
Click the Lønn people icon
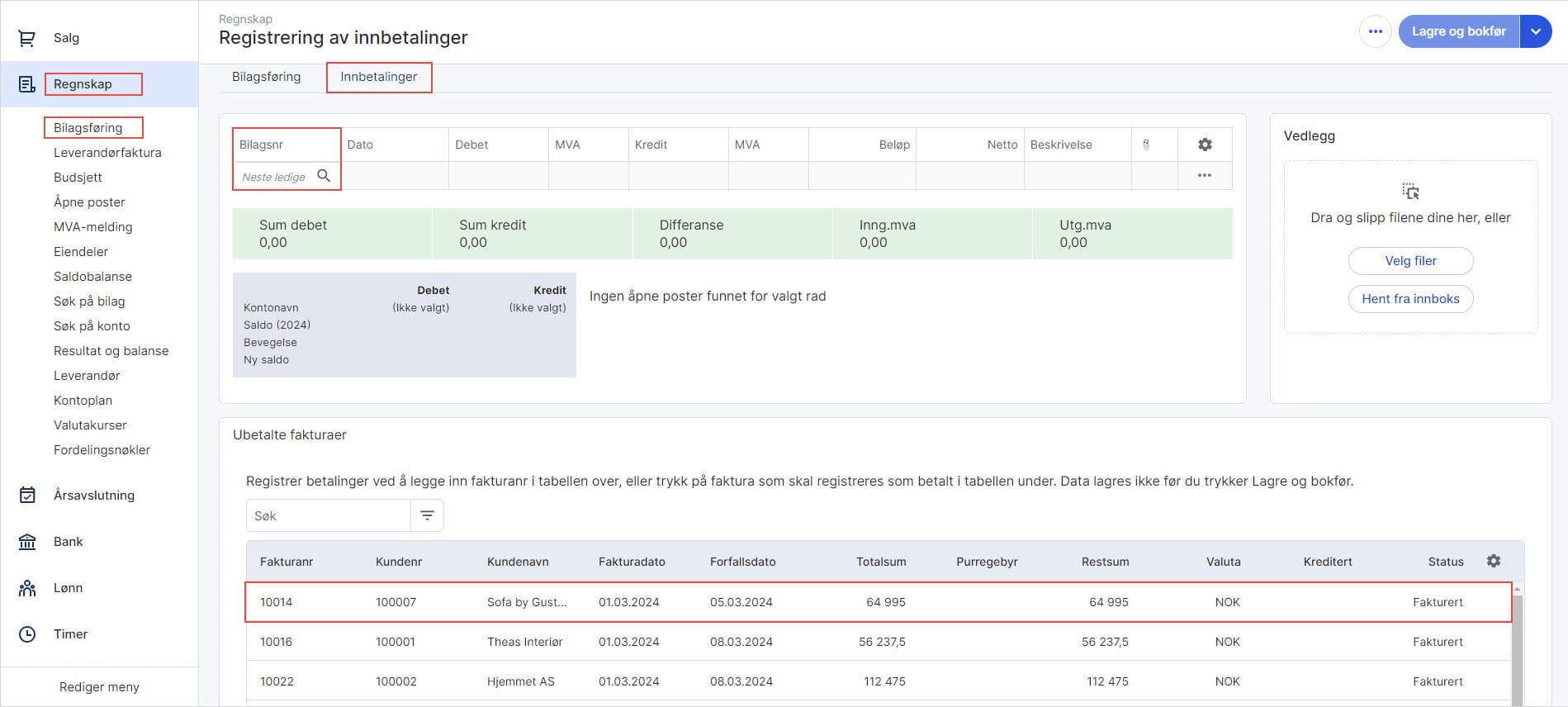pos(27,588)
